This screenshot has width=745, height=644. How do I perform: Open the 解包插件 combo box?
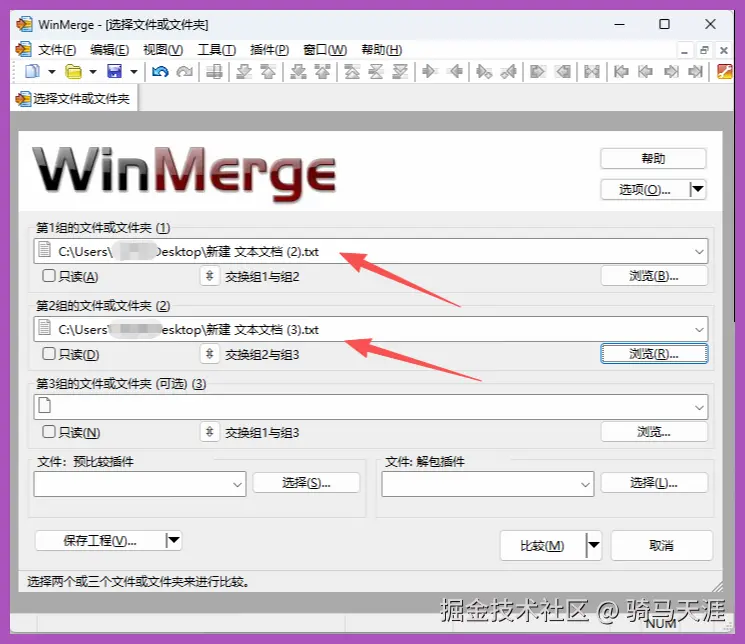click(487, 484)
